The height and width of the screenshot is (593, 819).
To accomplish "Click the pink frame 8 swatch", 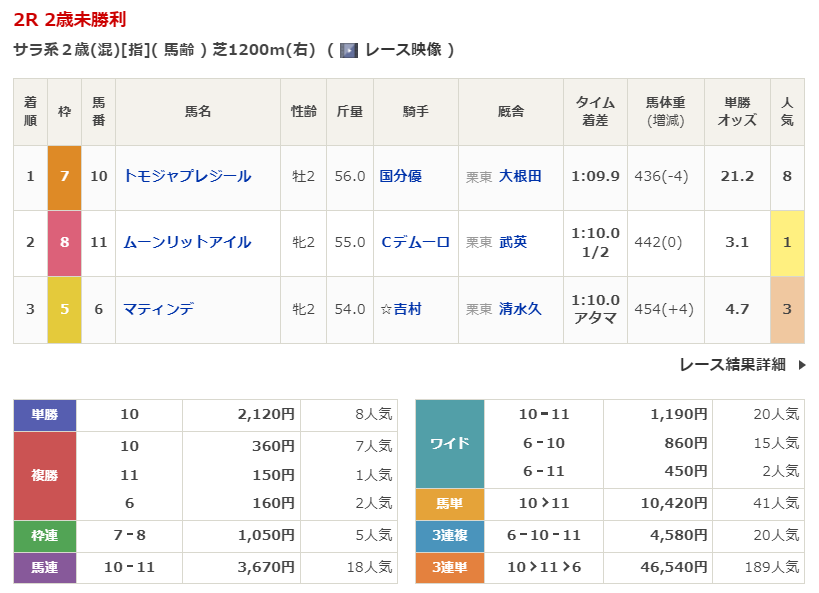I will (64, 243).
